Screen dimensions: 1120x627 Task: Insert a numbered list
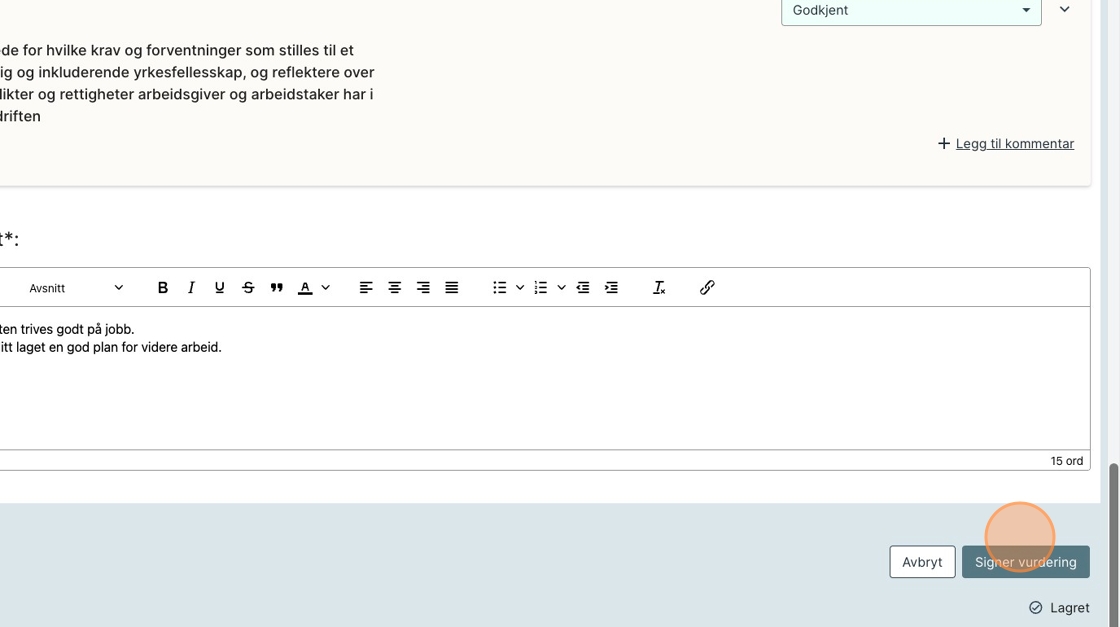coord(541,288)
